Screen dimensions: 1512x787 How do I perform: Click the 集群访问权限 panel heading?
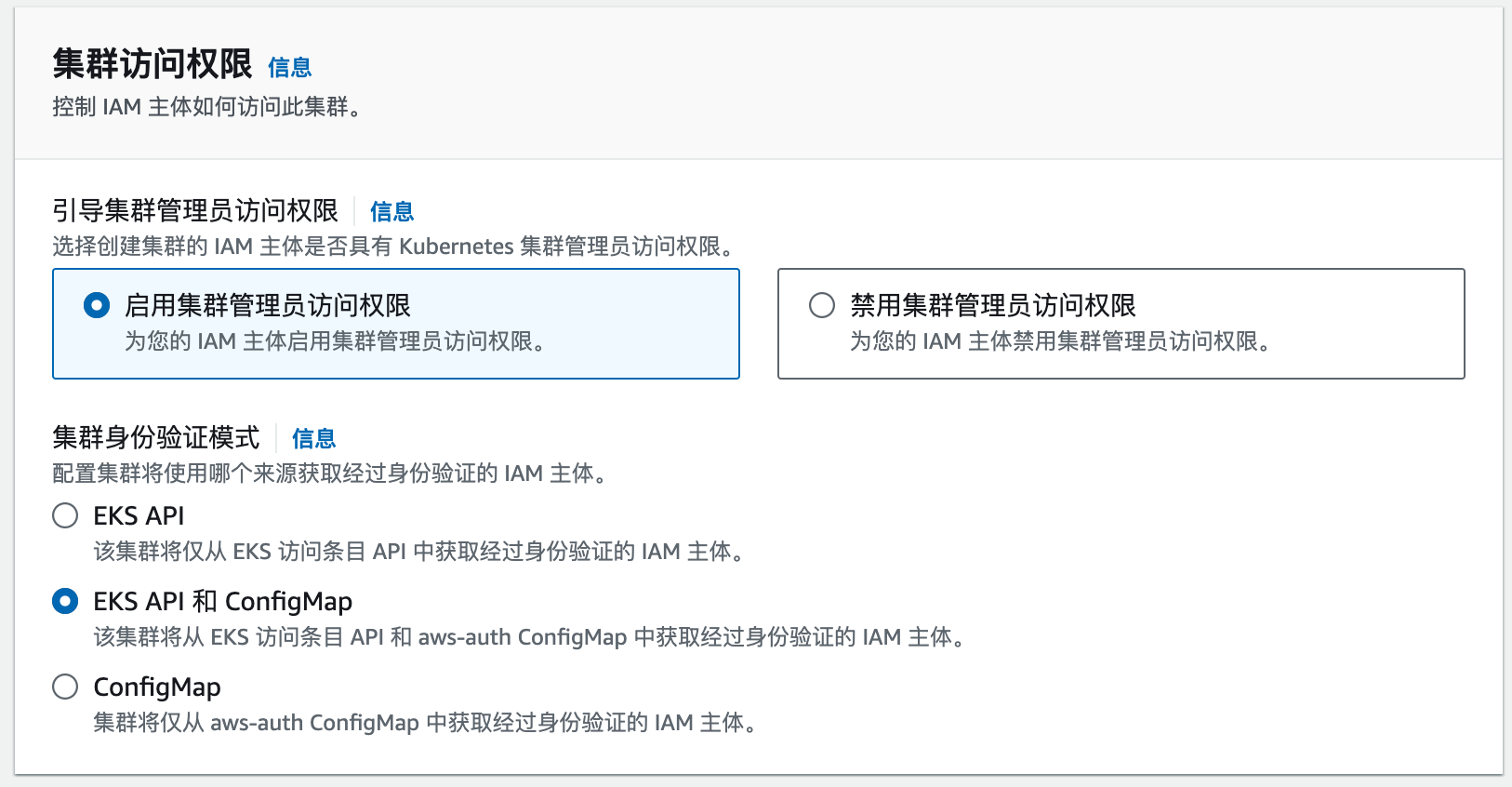click(x=153, y=64)
